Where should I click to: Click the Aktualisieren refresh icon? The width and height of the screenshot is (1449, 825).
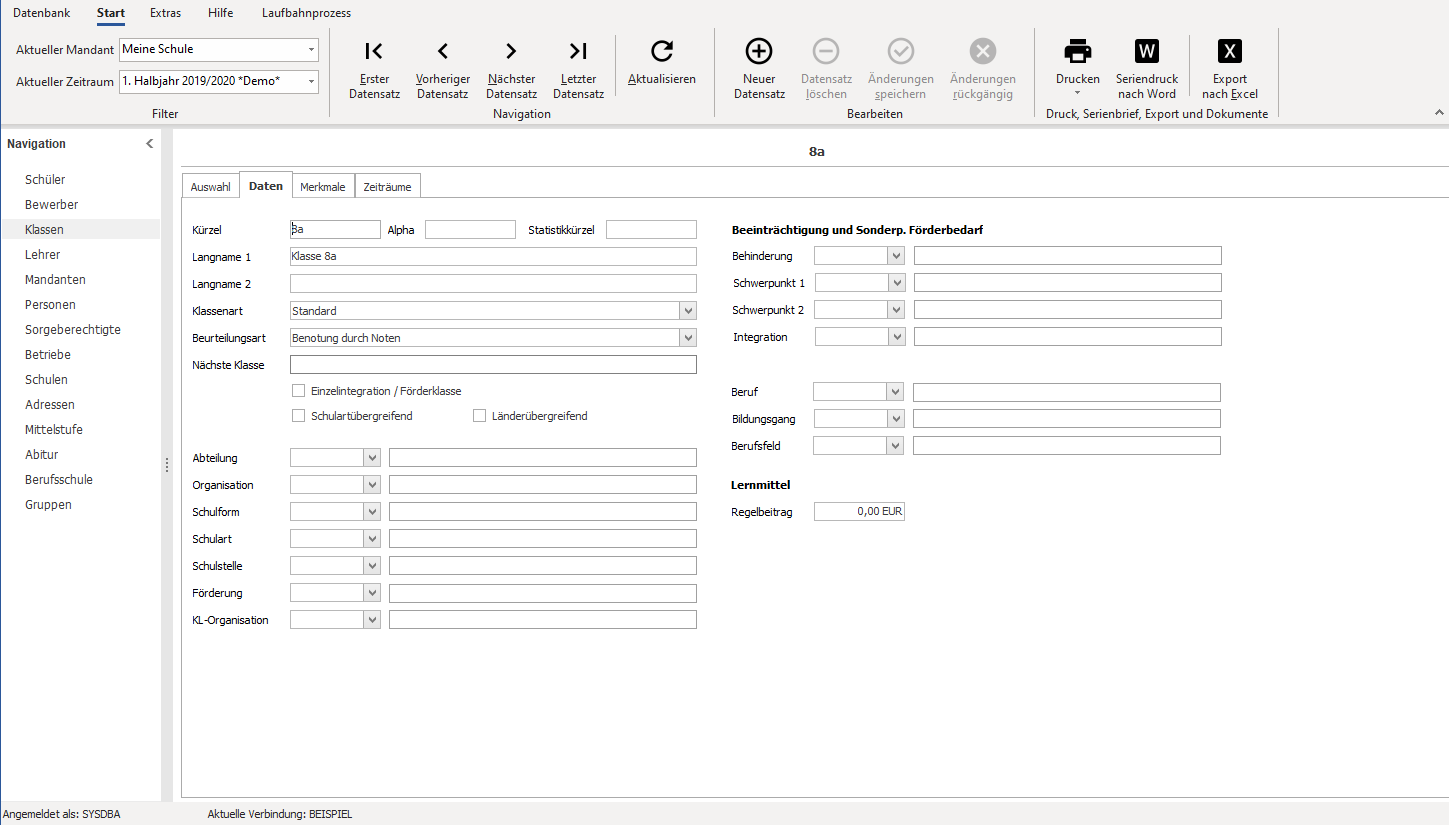tap(662, 52)
